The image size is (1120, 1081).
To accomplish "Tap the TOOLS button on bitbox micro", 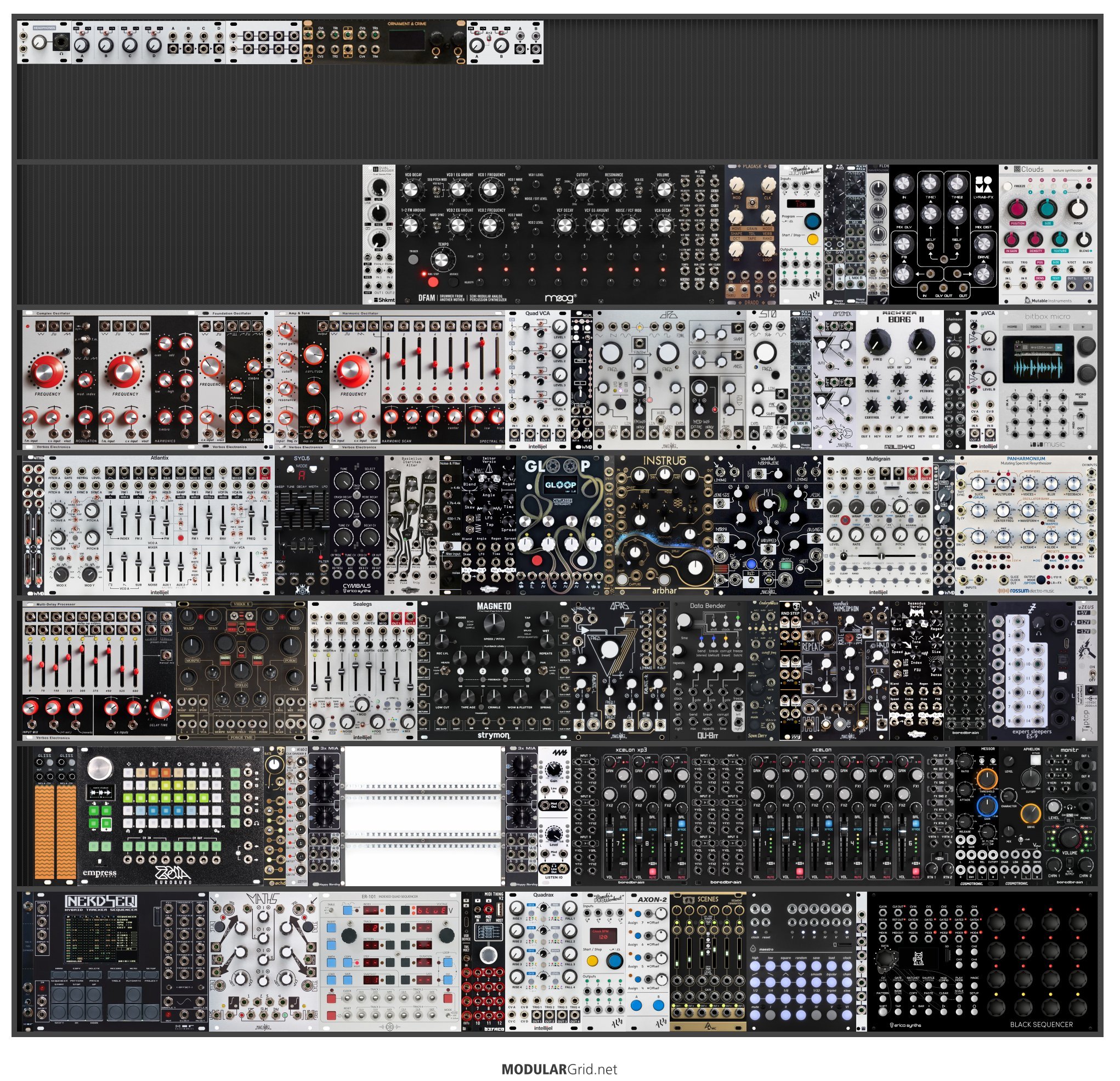I will [1036, 327].
